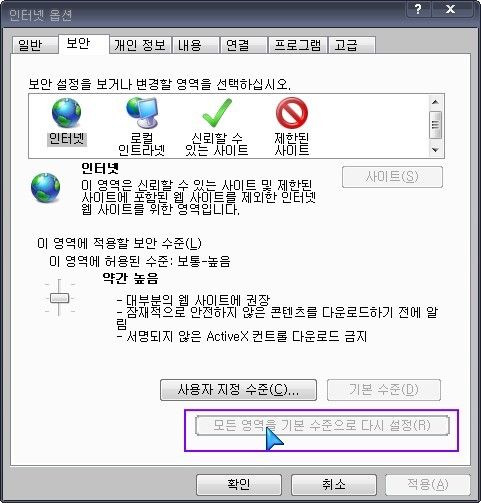Viewport: 481px width, 503px height.
Task: Open the 프로그램 tab
Action: (298, 45)
